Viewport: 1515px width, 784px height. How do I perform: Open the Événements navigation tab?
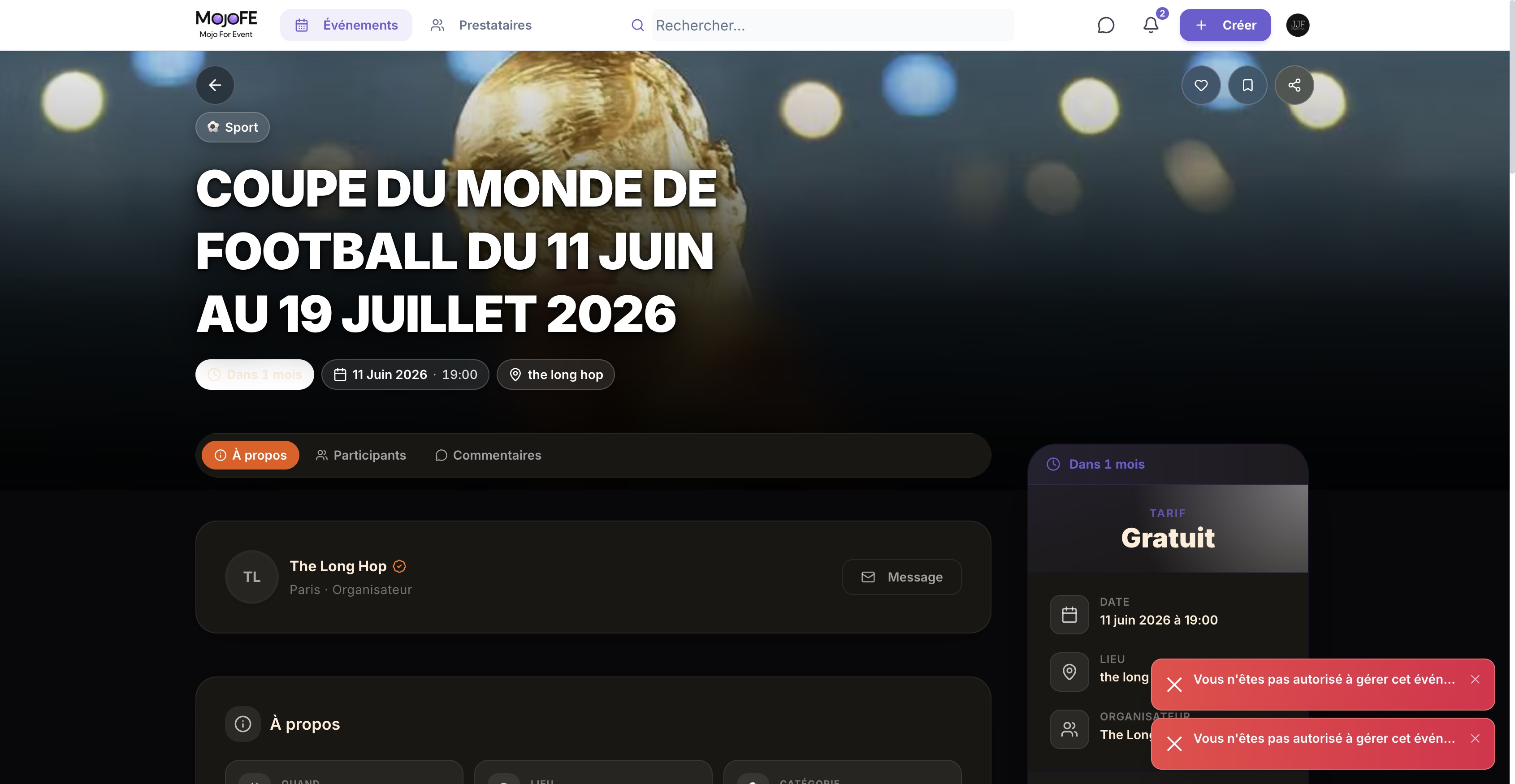point(346,25)
